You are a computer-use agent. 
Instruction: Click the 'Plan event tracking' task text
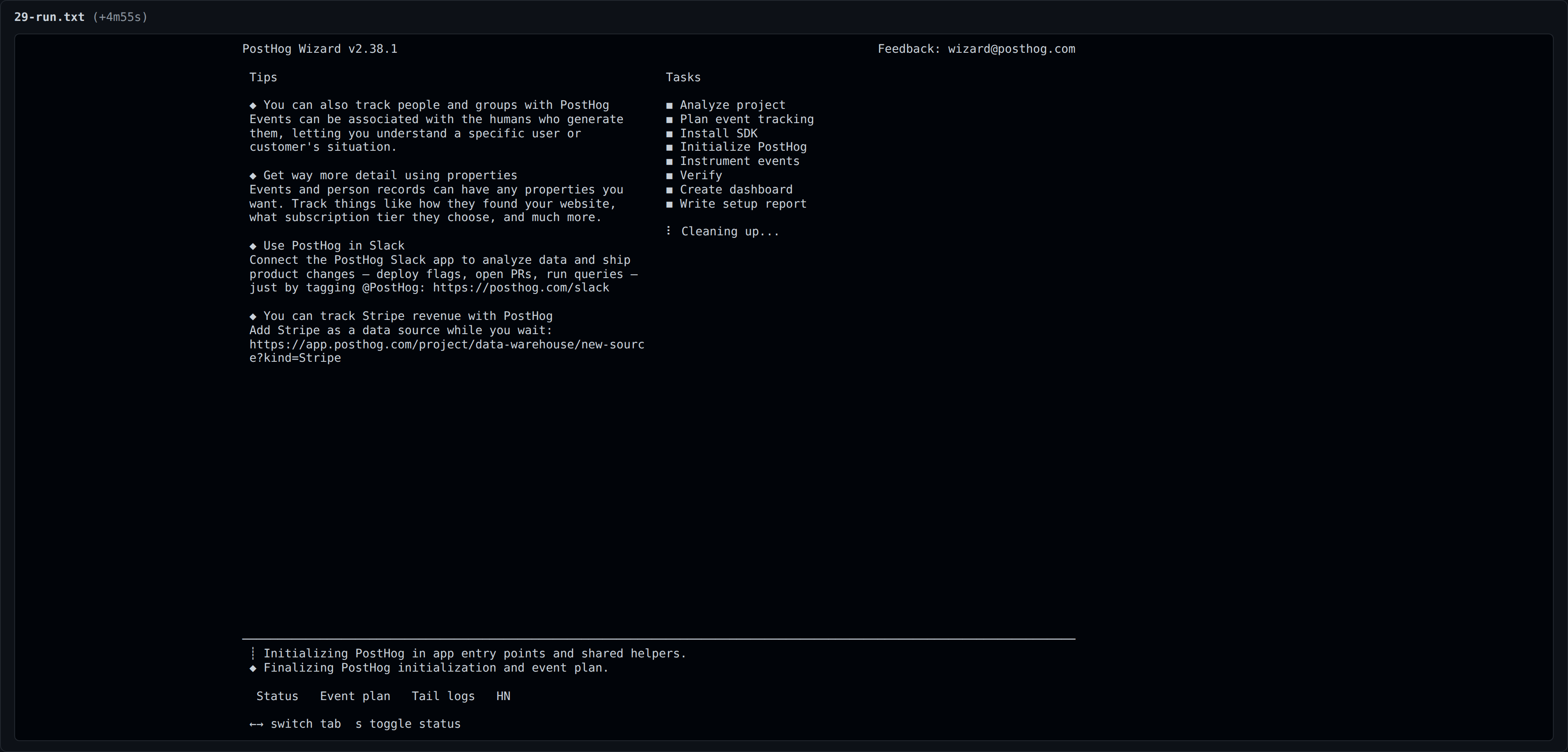[746, 119]
